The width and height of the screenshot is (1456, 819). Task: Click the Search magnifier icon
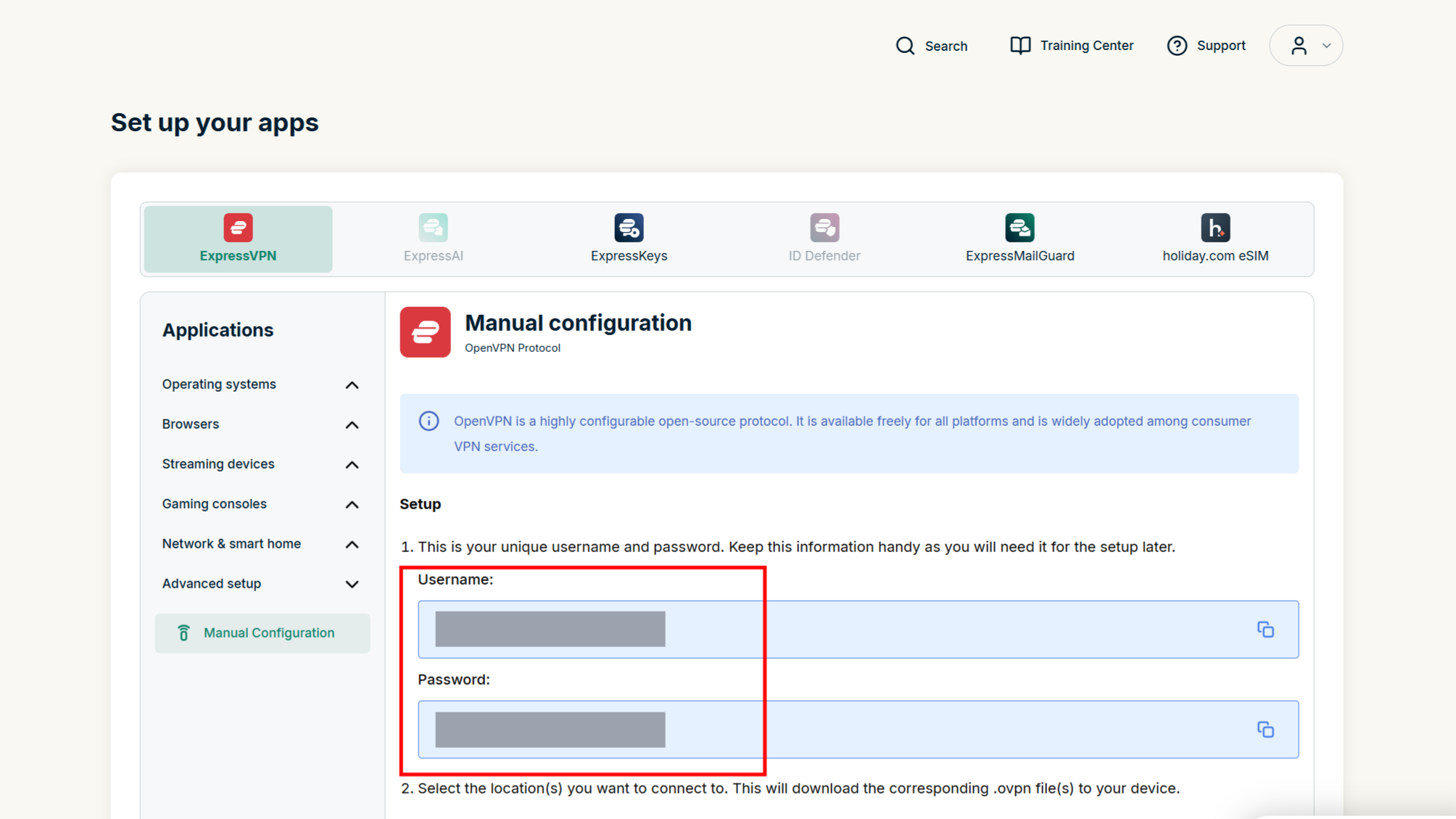tap(905, 46)
